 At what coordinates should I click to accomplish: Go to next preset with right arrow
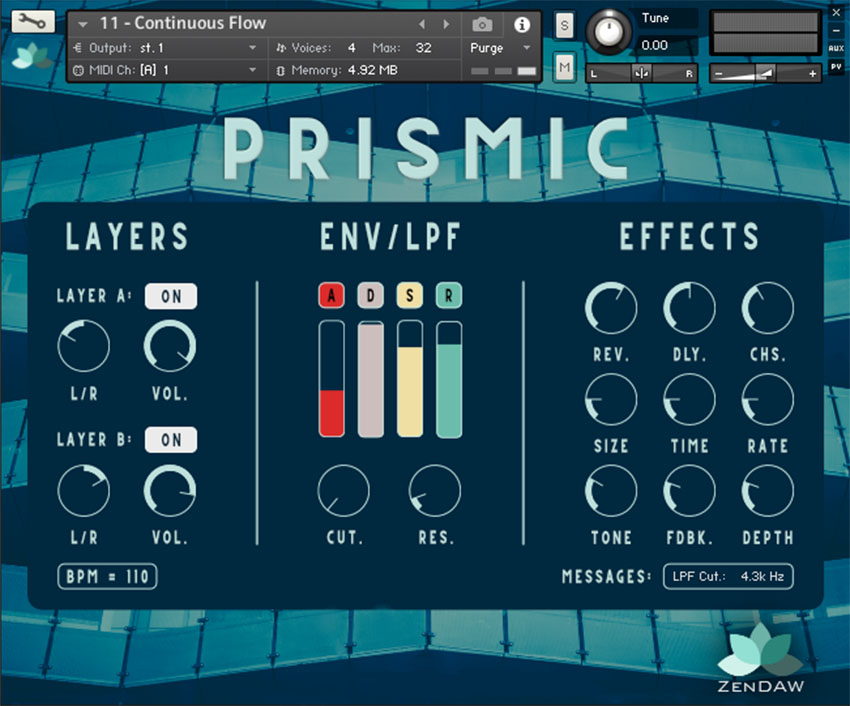pos(446,24)
